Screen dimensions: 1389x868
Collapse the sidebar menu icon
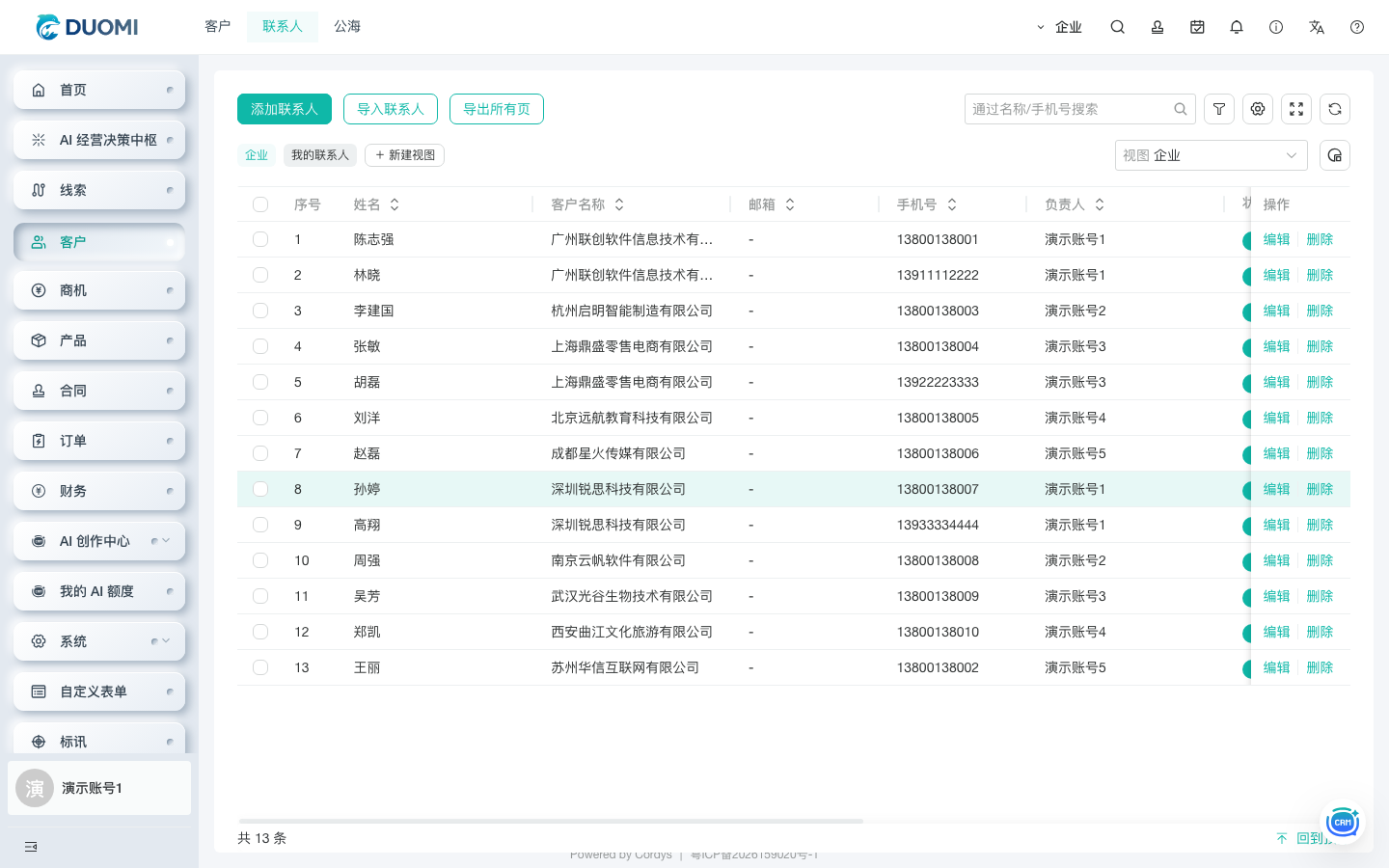click(31, 847)
